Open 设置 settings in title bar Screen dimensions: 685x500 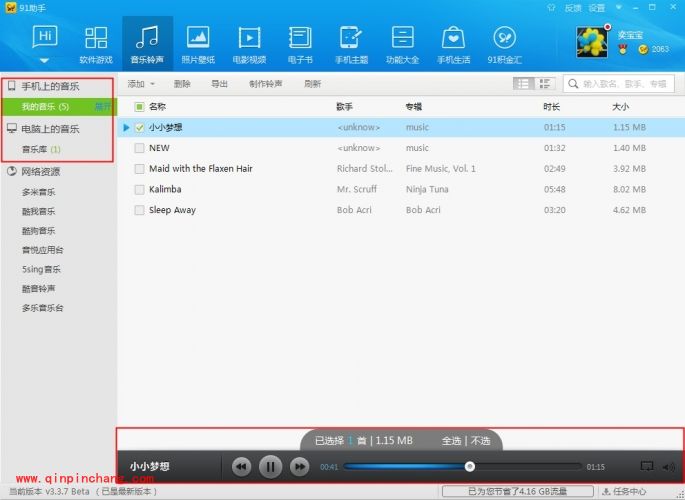[597, 8]
